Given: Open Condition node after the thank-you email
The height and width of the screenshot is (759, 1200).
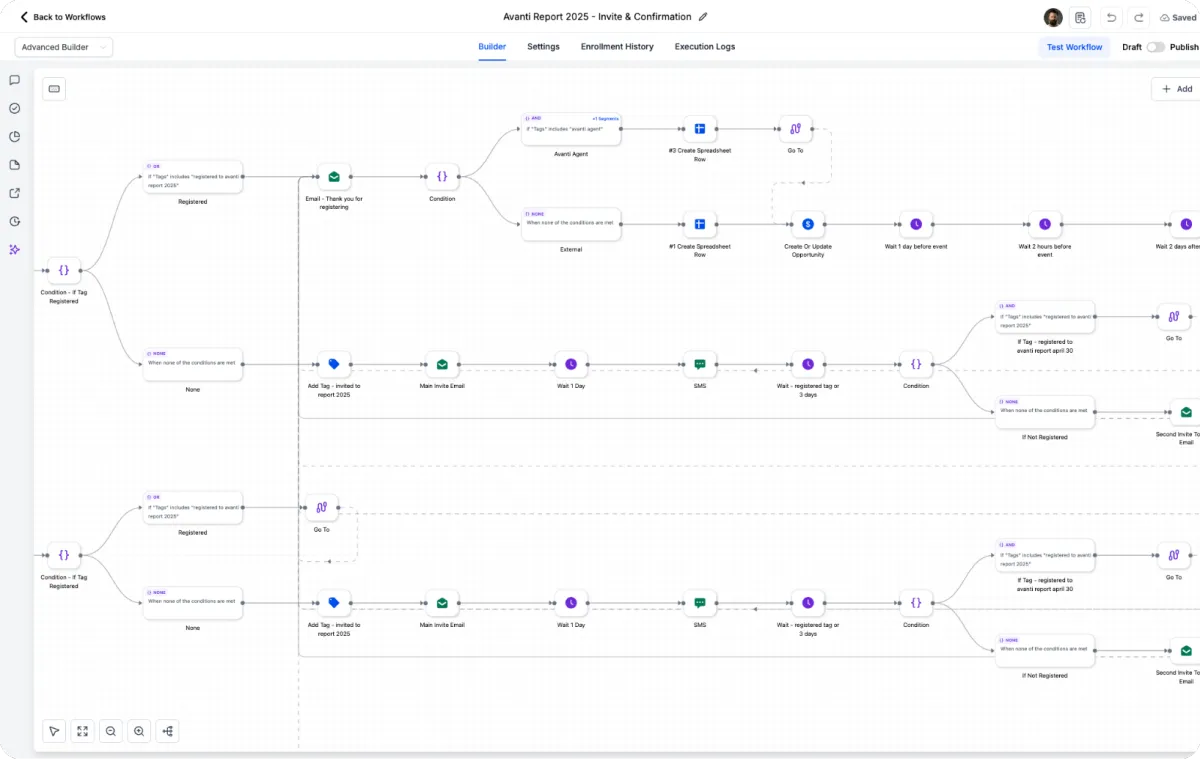Looking at the screenshot, I should pyautogui.click(x=442, y=177).
